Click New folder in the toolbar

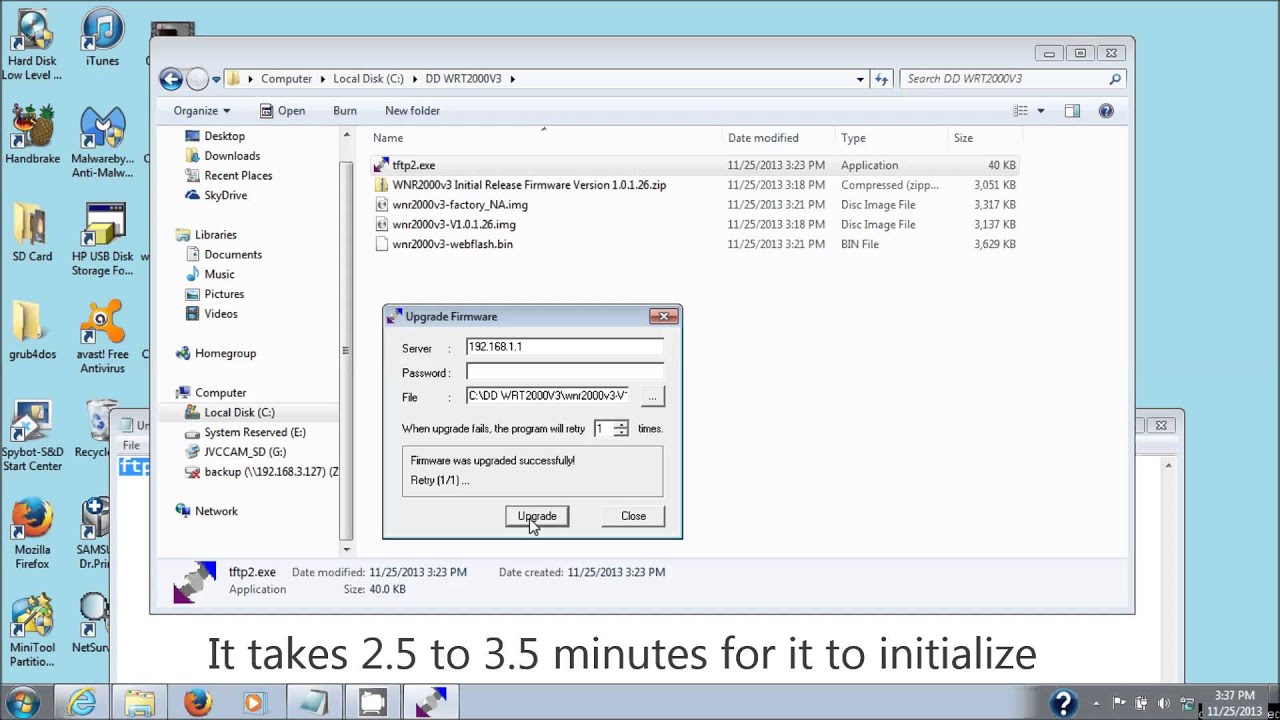point(412,111)
